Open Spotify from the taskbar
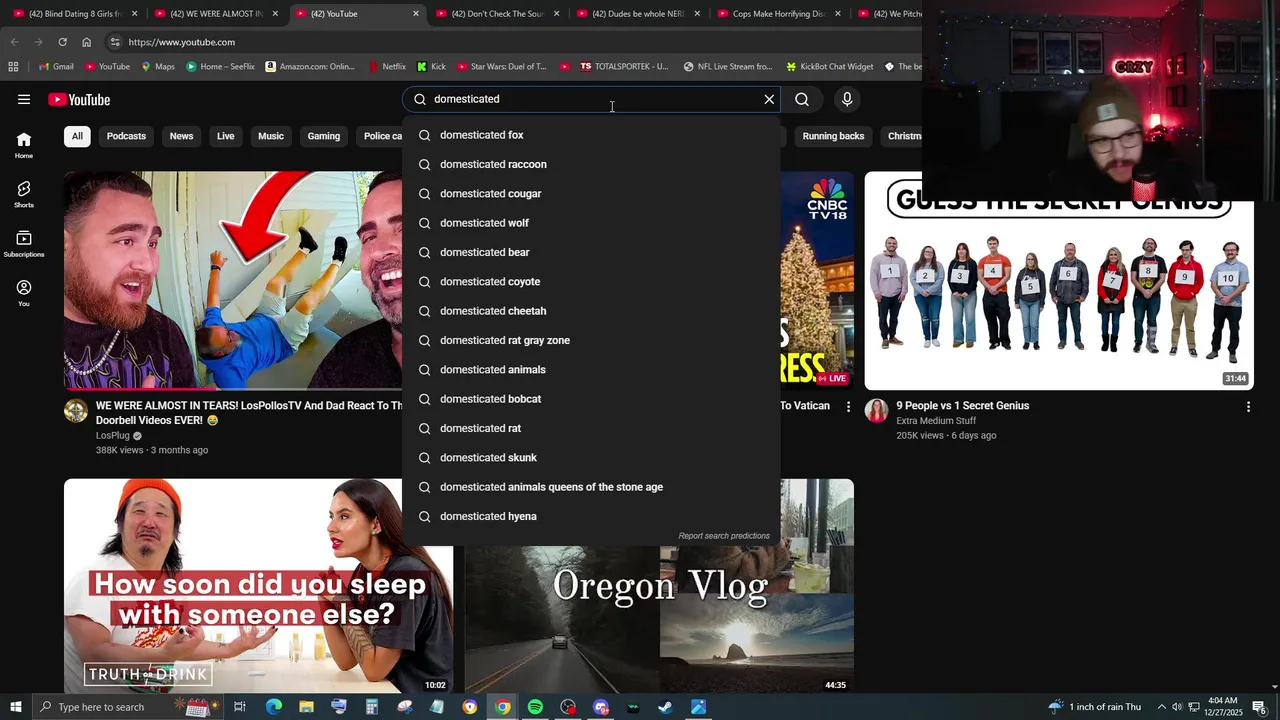Screen dimensions: 1280x720 (535, 707)
